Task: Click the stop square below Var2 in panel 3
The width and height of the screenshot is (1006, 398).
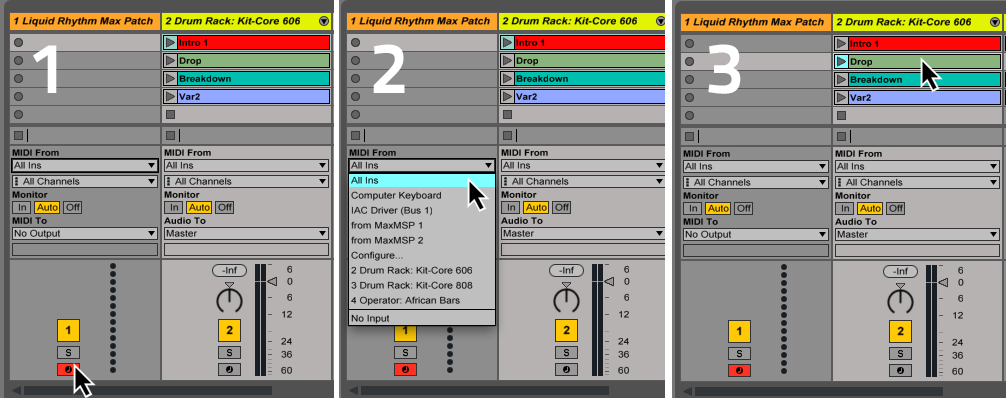Action: click(840, 116)
